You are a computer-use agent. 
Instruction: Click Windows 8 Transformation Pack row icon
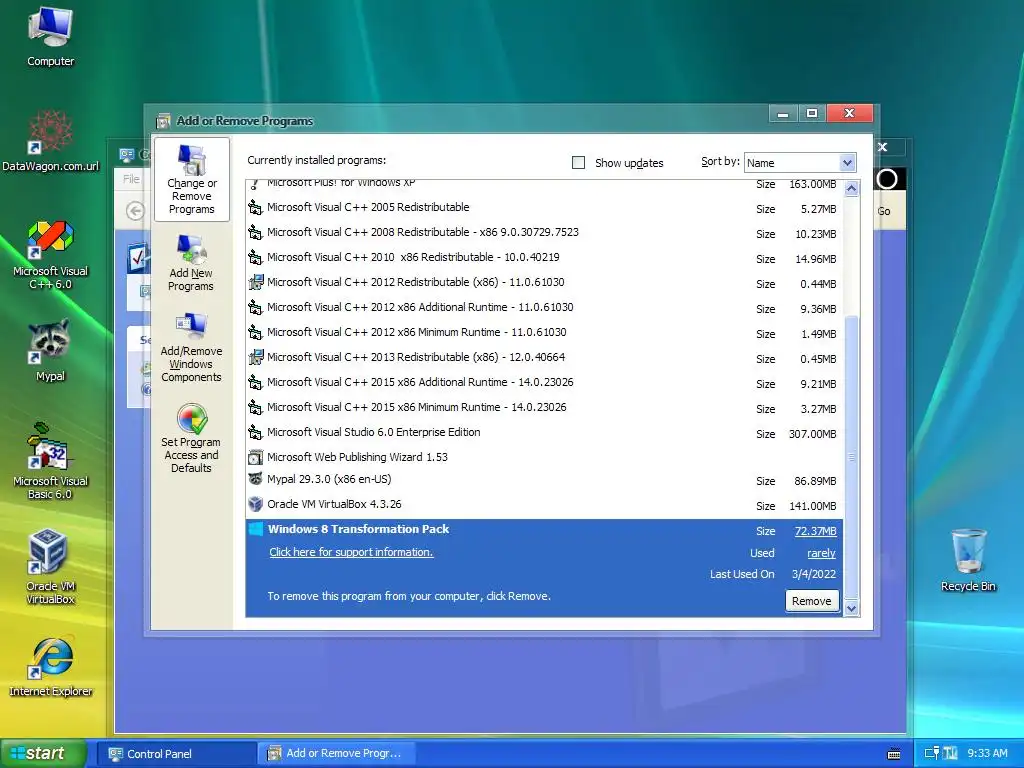255,529
